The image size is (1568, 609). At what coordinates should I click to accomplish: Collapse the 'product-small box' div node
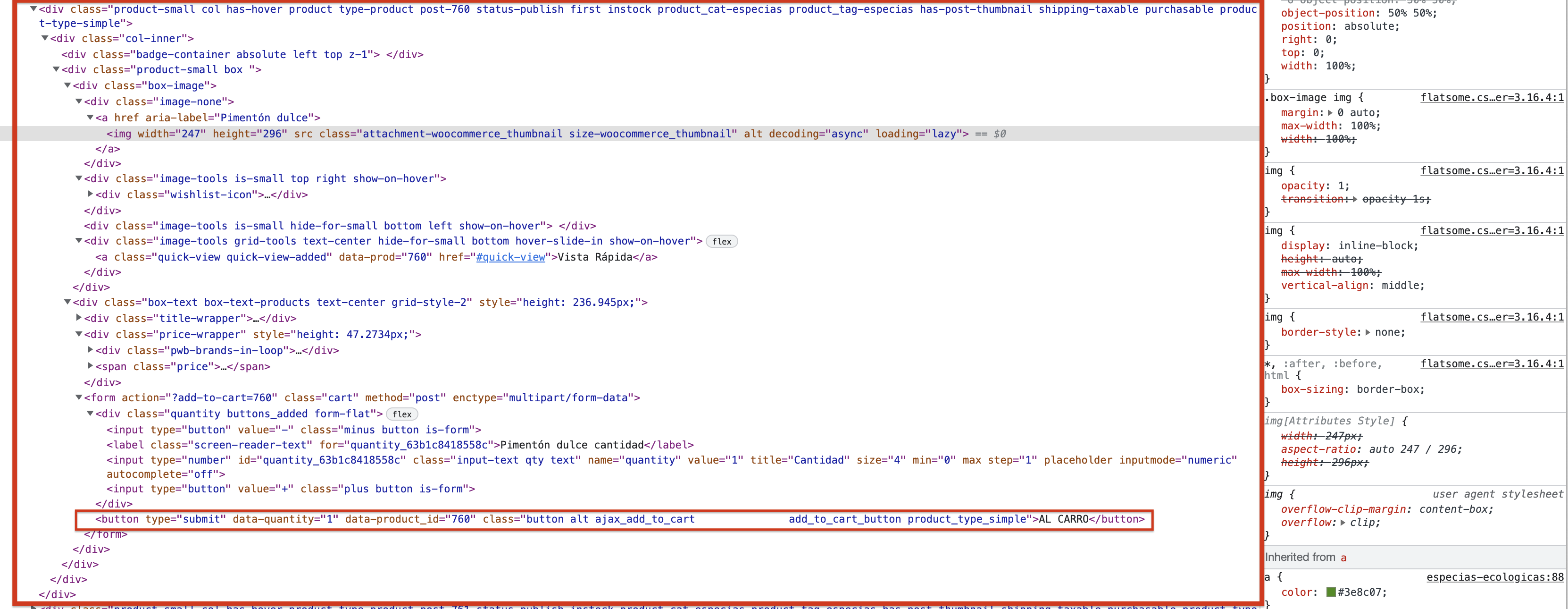(56, 69)
